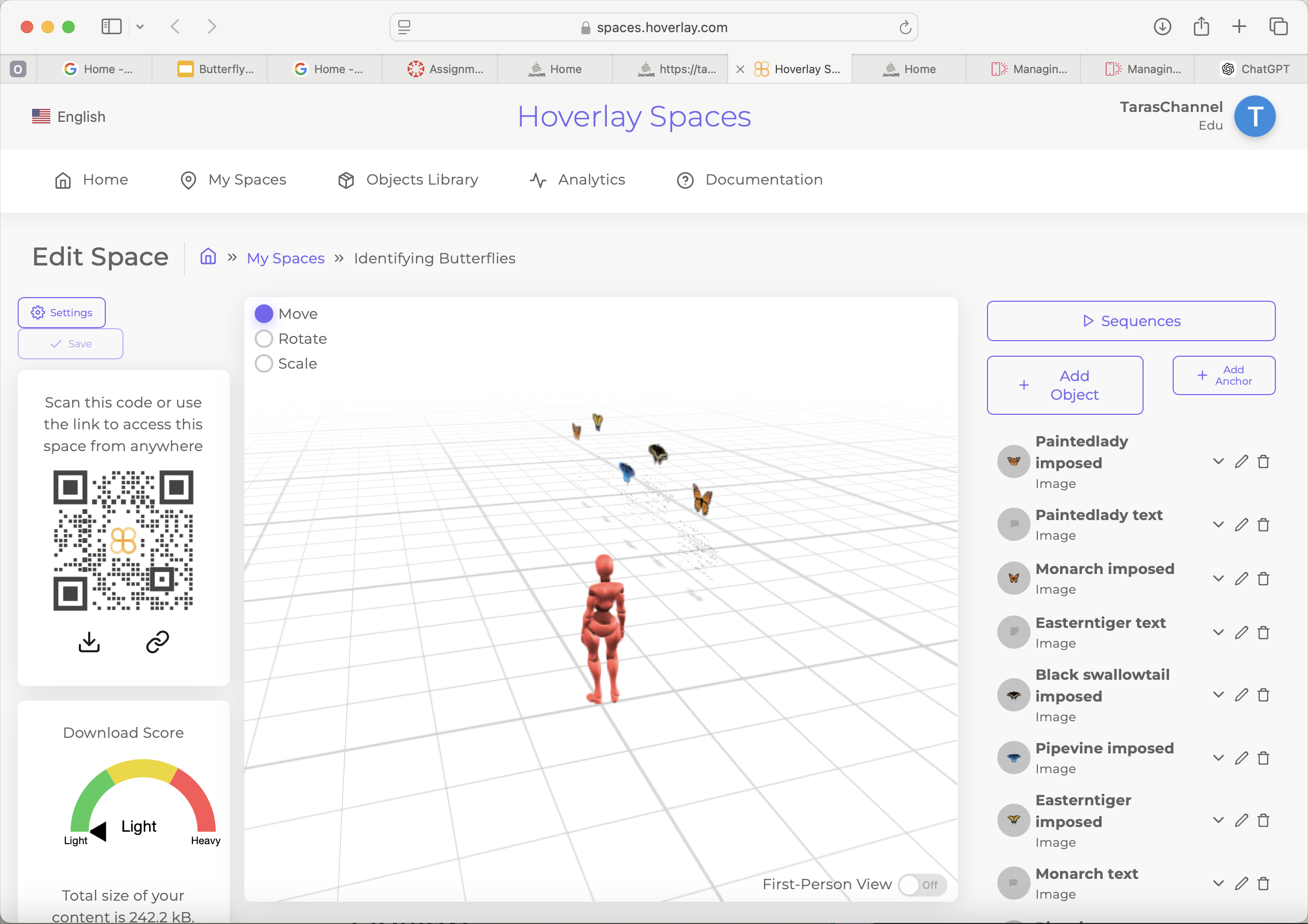Go to Home in navigation
Viewport: 1308px width, 924px height.
[91, 180]
